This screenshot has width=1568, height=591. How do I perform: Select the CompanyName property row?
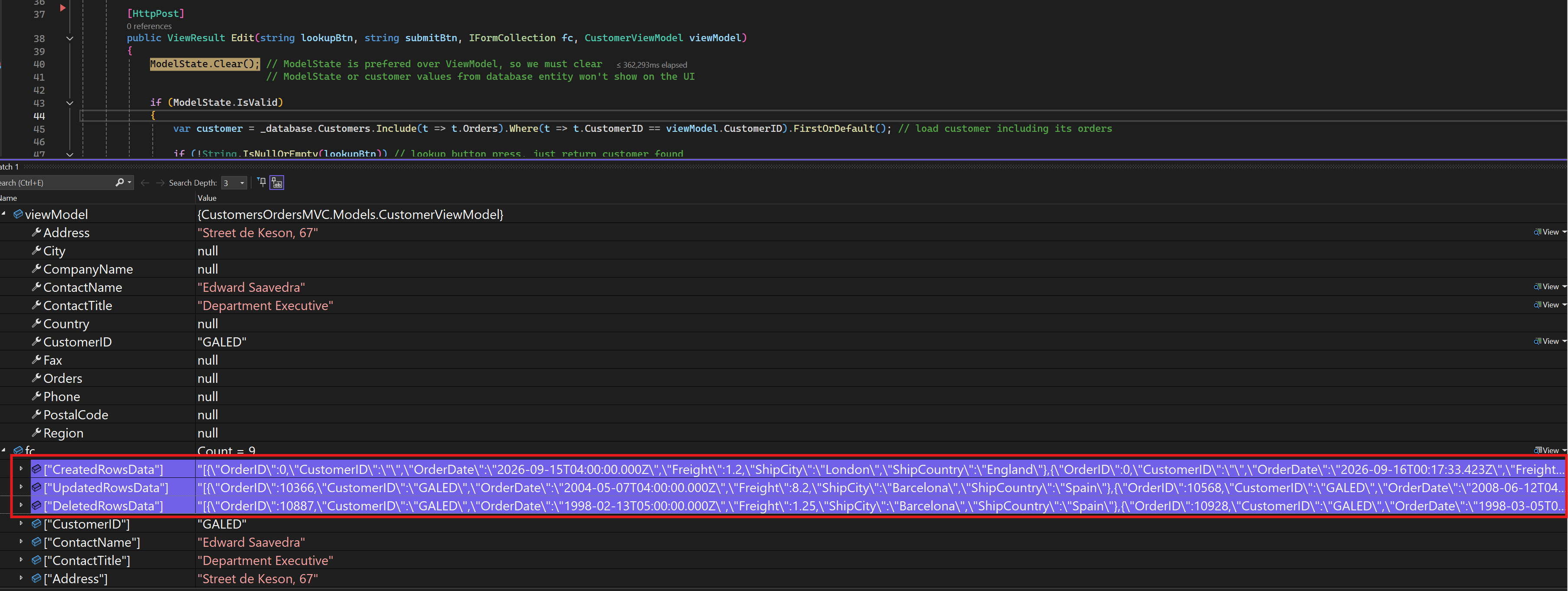pyautogui.click(x=783, y=269)
